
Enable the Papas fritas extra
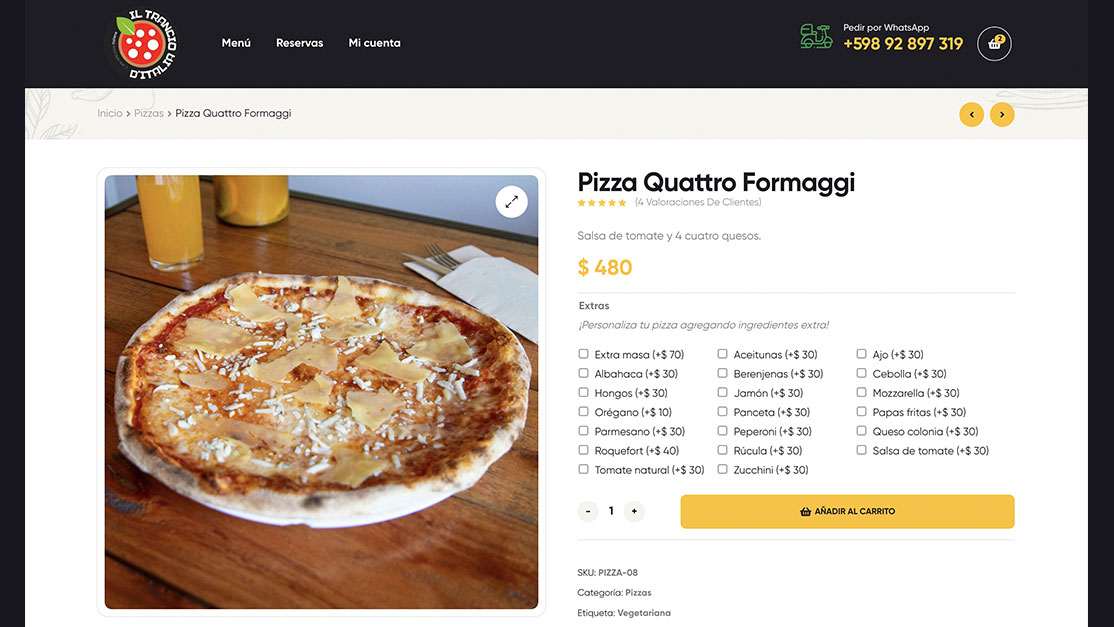(861, 411)
